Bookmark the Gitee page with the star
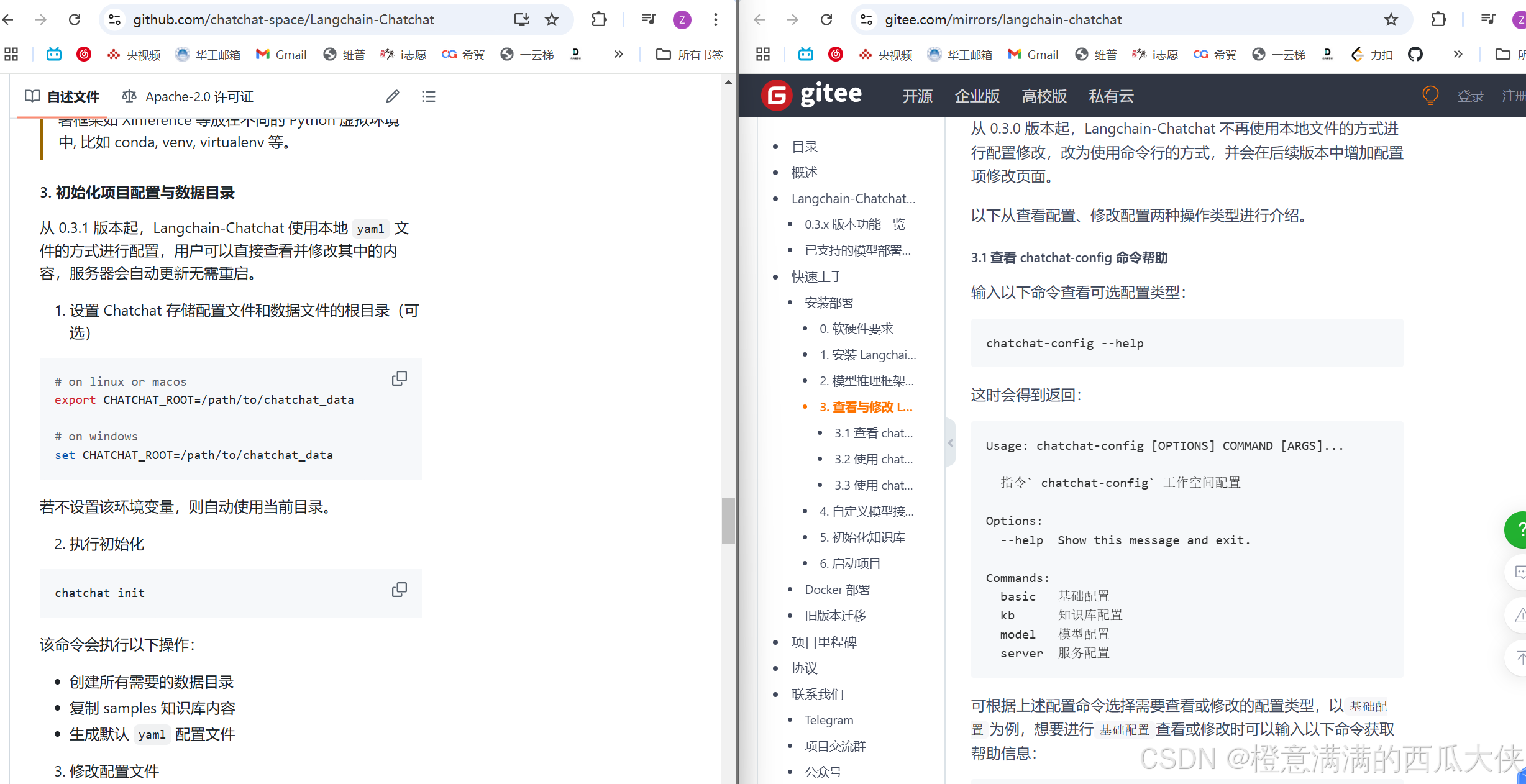1526x784 pixels. [x=1391, y=19]
